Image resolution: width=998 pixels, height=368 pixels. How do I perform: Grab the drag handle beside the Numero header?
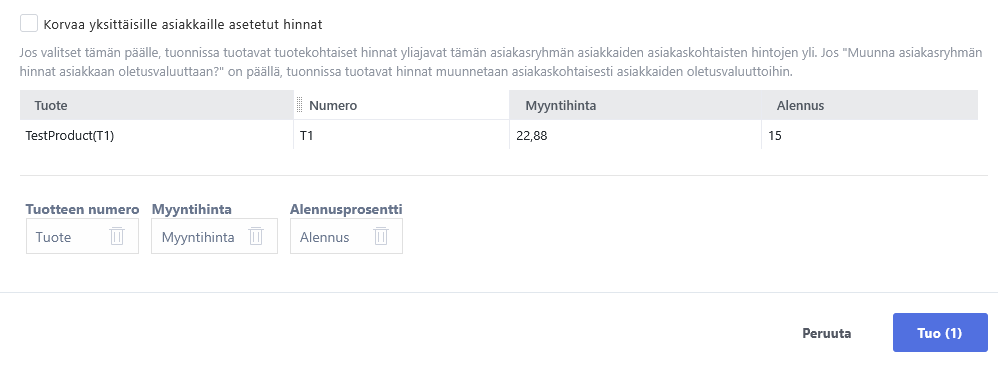click(299, 105)
